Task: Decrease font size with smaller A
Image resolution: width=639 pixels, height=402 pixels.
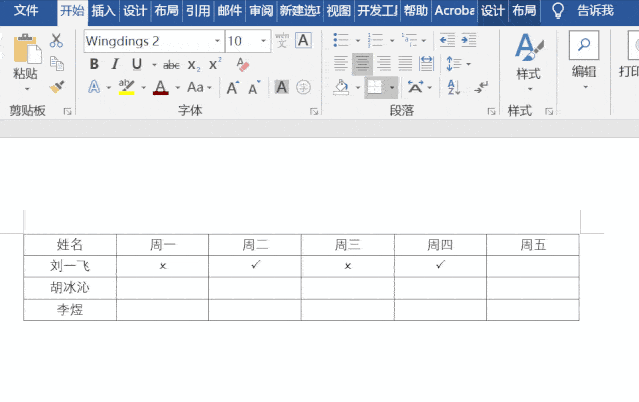Action: point(254,88)
